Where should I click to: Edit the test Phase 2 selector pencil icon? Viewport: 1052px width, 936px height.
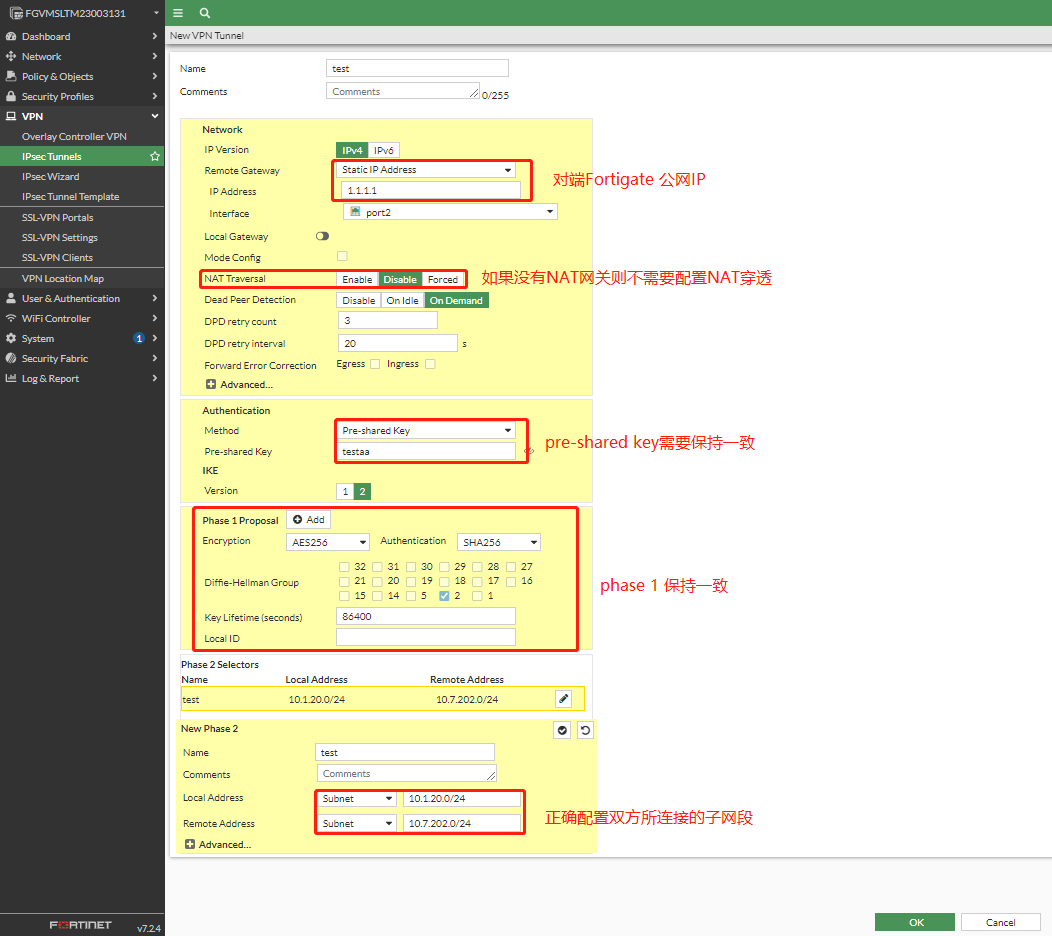[563, 699]
